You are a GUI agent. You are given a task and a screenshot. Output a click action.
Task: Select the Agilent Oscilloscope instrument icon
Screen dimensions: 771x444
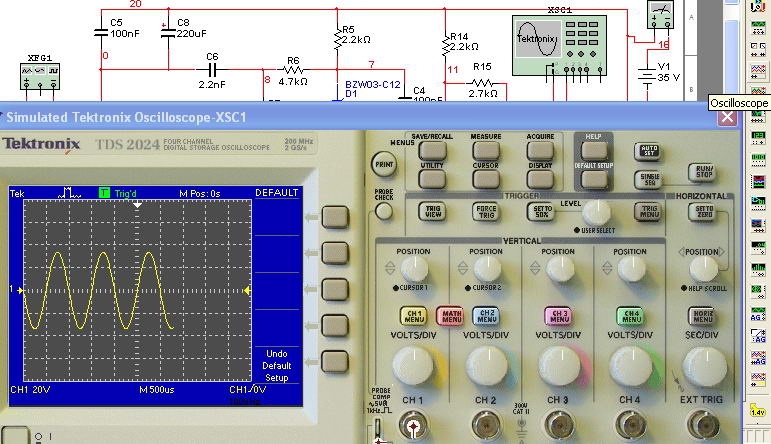pos(758,357)
